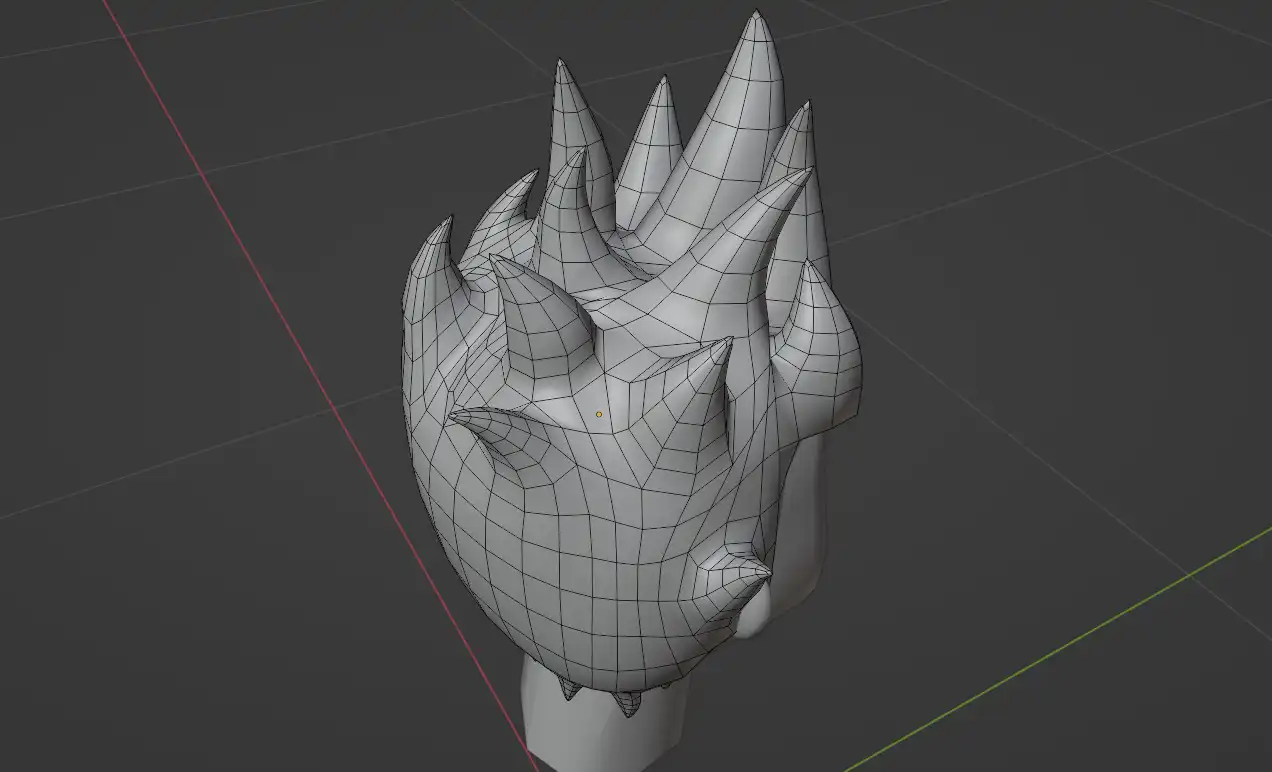Viewport: 1272px width, 772px height.
Task: Click the orange origin dot on the mesh
Action: click(x=599, y=414)
